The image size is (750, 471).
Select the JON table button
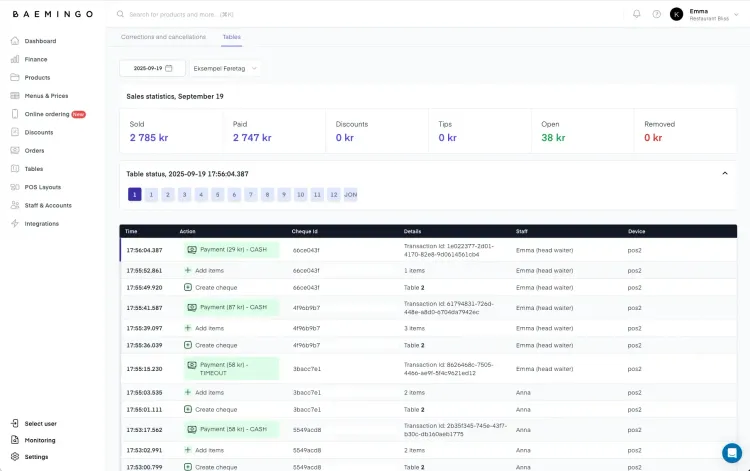350,194
